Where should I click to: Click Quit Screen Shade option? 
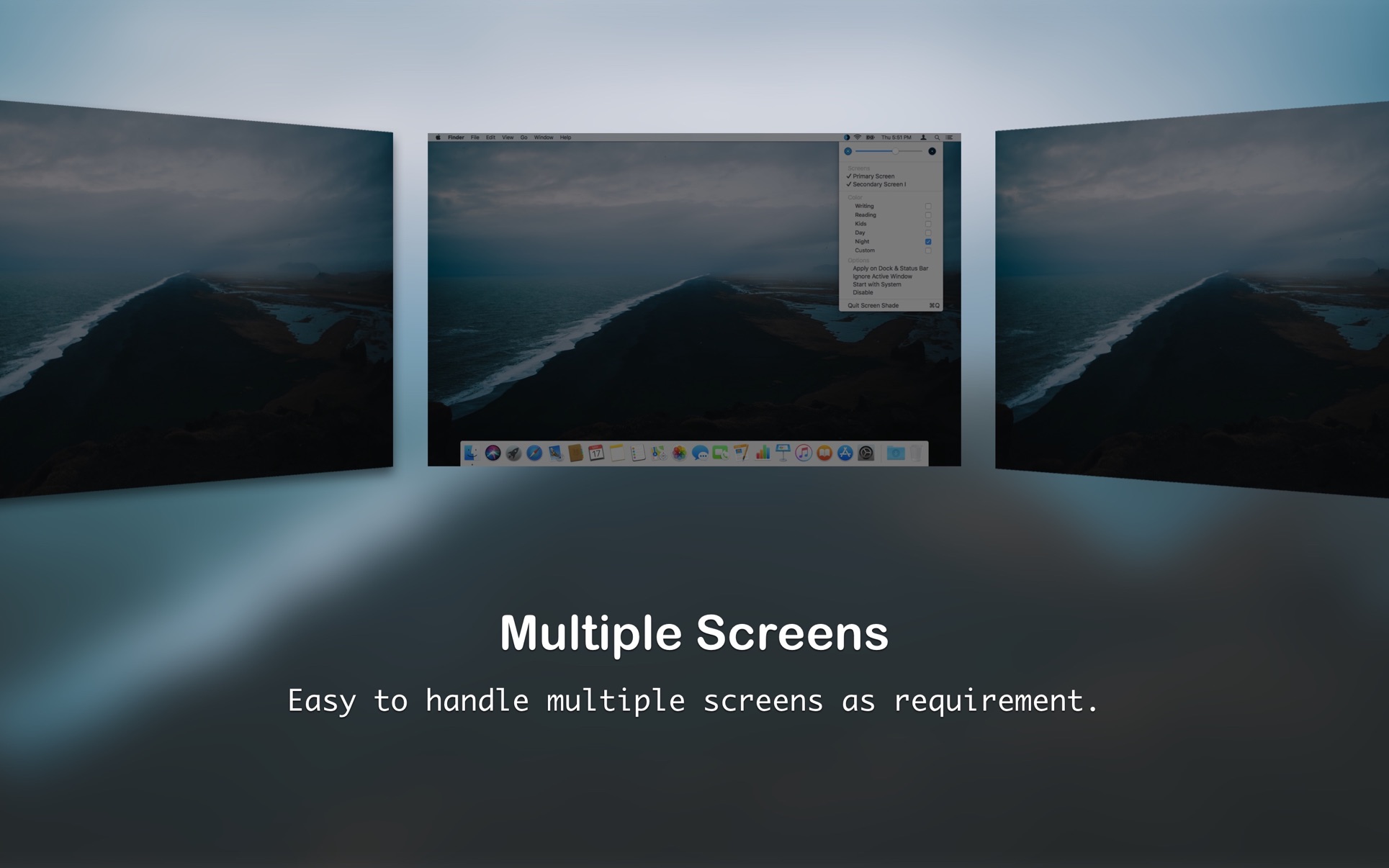click(x=876, y=305)
